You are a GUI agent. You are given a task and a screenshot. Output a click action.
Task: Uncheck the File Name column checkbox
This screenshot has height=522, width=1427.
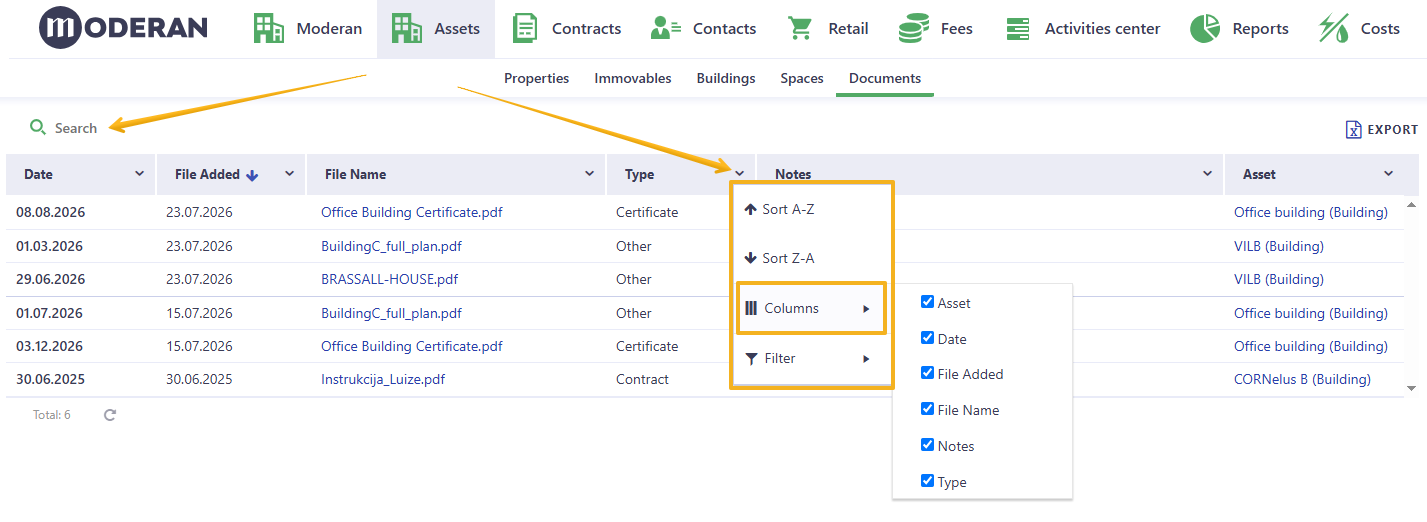[927, 409]
